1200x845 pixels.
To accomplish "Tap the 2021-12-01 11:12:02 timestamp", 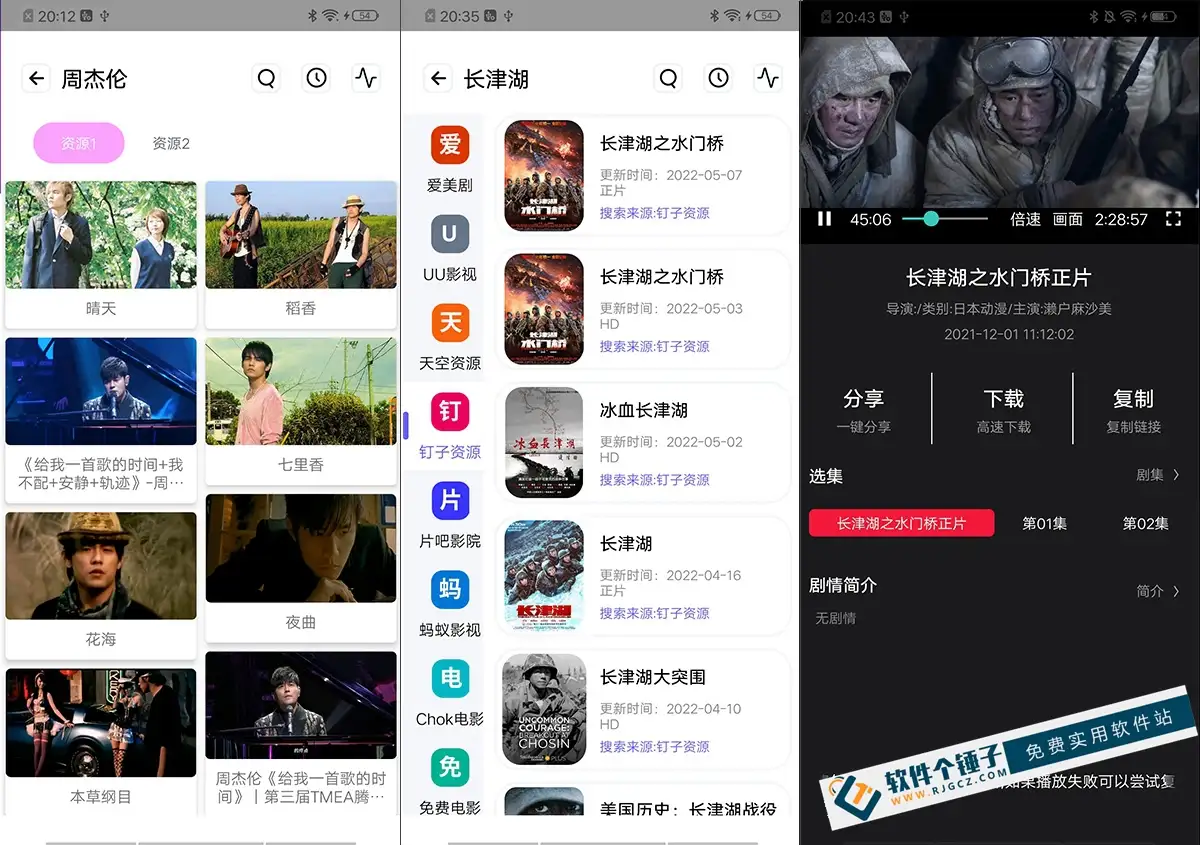I will coord(1009,334).
